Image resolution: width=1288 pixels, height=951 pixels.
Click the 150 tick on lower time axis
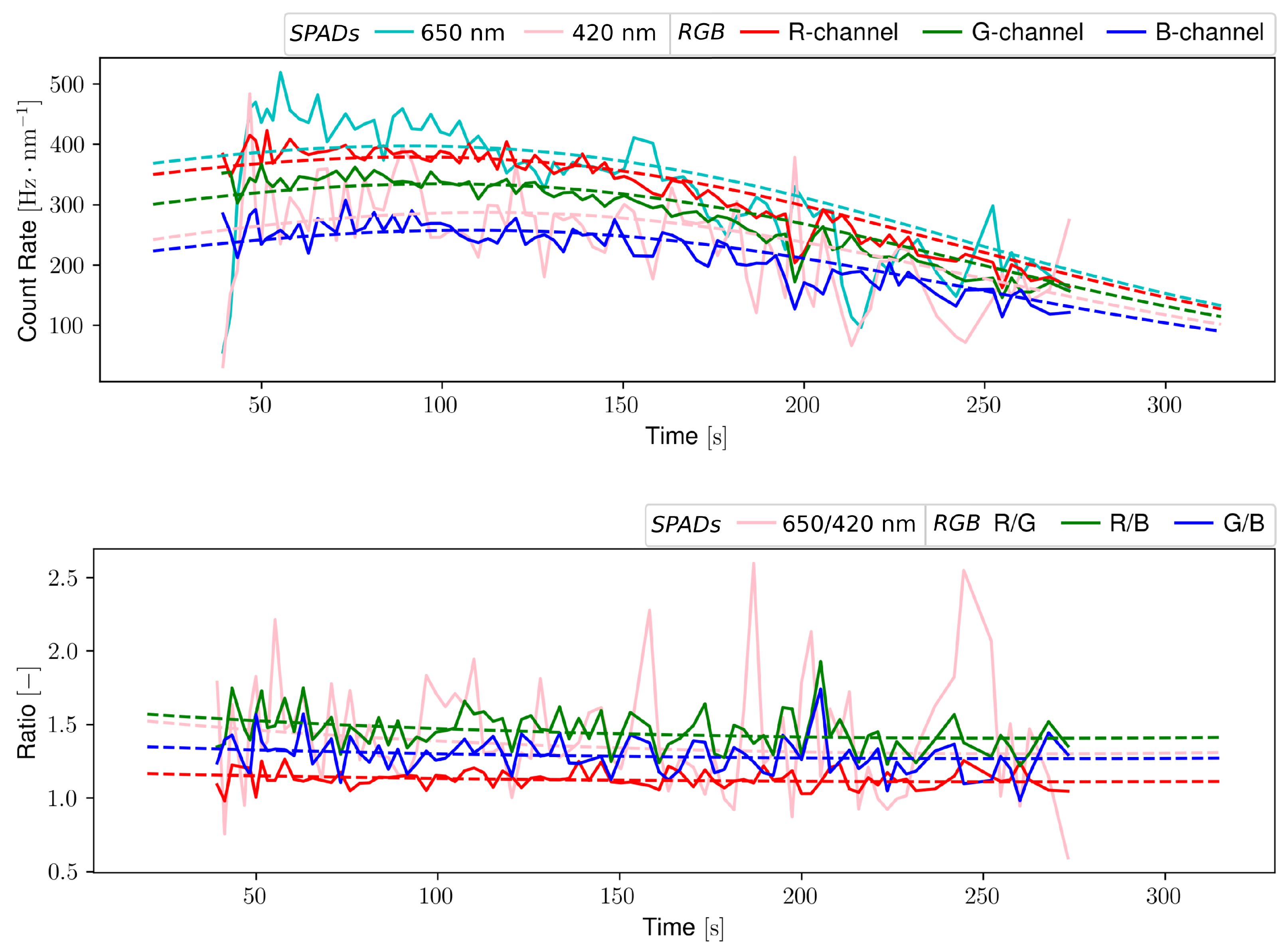[x=618, y=896]
